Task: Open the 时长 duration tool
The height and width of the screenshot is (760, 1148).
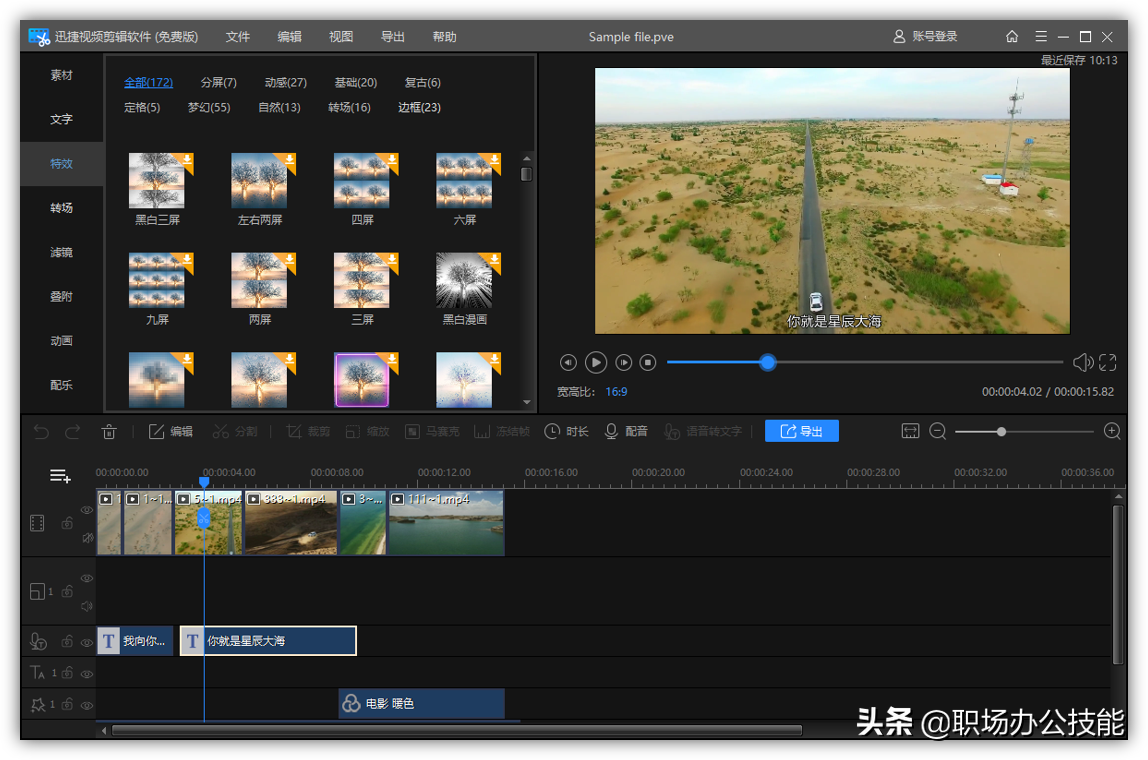Action: 566,432
